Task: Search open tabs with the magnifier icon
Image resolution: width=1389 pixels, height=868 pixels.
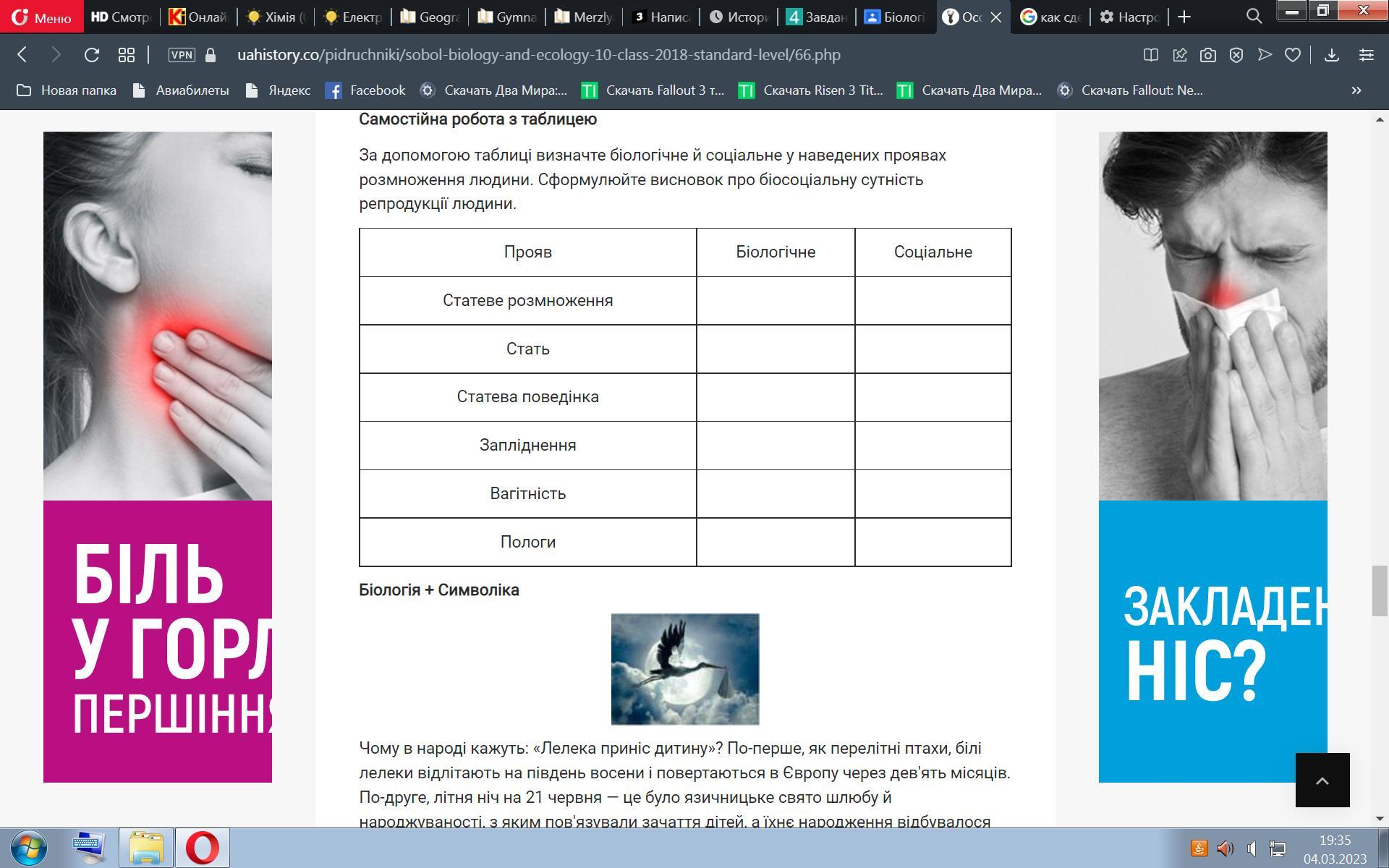Action: click(1254, 17)
